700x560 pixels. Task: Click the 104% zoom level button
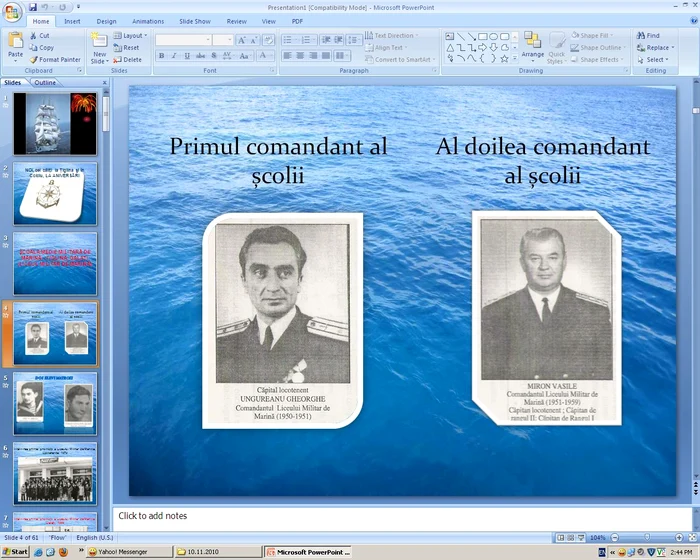(597, 538)
